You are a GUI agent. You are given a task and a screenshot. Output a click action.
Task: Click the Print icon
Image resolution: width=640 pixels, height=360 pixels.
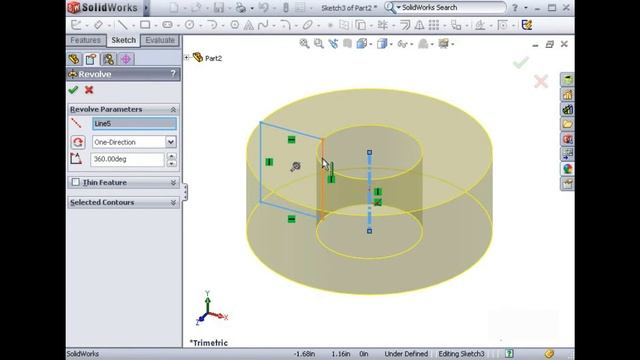[x=241, y=7]
